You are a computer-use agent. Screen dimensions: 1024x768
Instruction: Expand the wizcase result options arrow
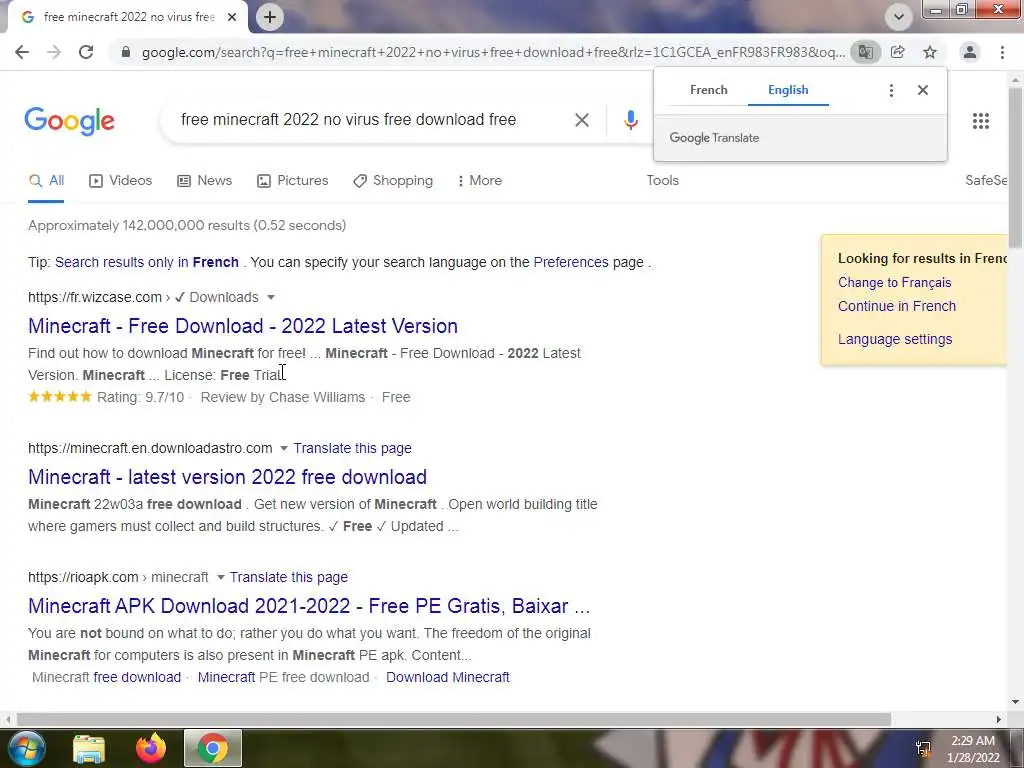[x=271, y=298]
